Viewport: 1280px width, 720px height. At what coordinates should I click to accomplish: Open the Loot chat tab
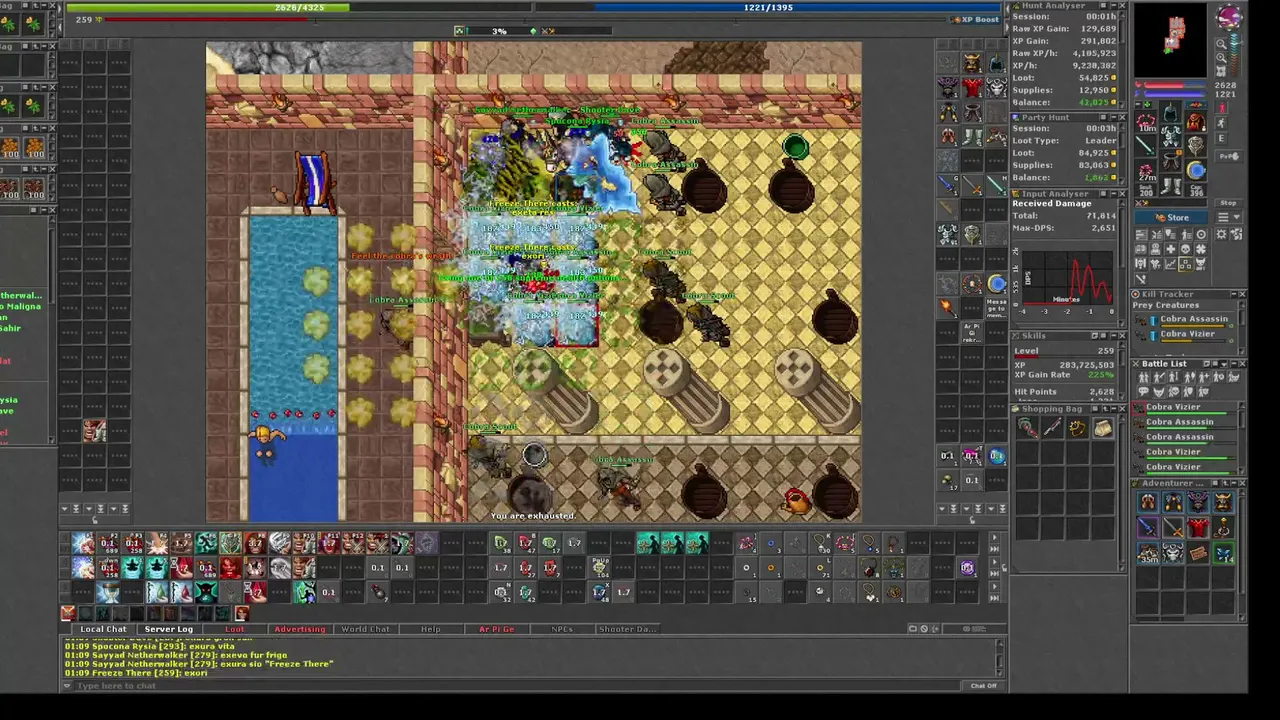(234, 629)
